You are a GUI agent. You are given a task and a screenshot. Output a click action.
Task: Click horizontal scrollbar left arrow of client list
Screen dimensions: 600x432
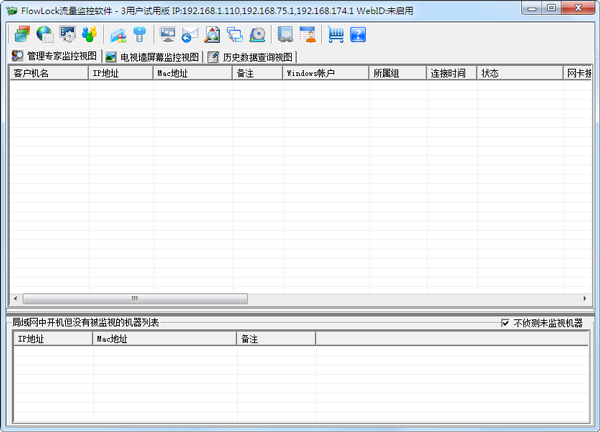tap(16, 298)
